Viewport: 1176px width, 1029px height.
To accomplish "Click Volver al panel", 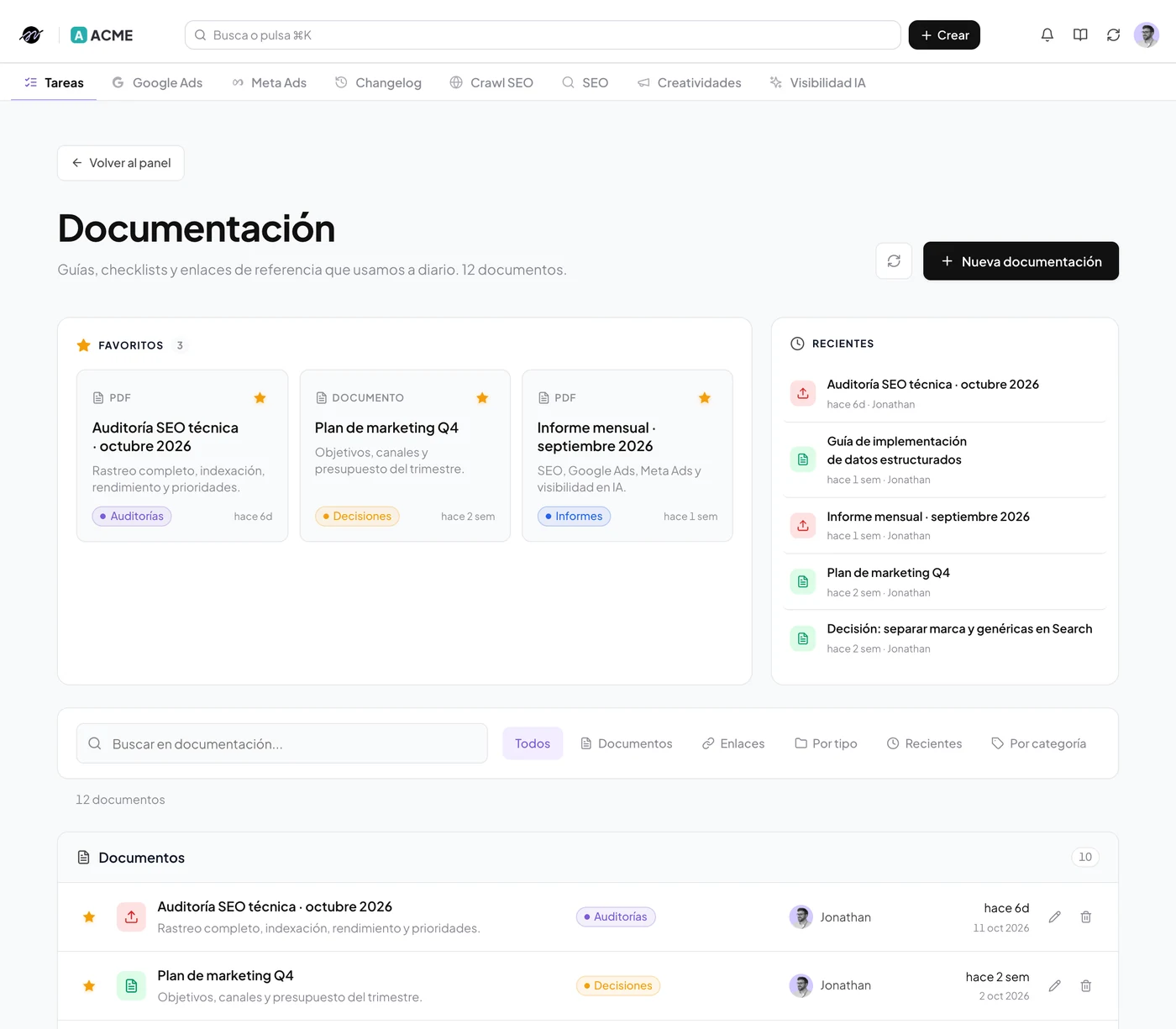I will [x=121, y=163].
